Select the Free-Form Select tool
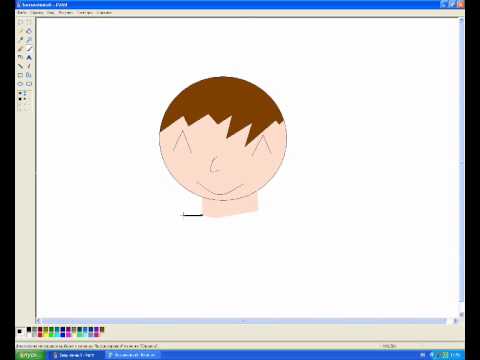Viewport: 480px width, 360px height. coord(20,22)
